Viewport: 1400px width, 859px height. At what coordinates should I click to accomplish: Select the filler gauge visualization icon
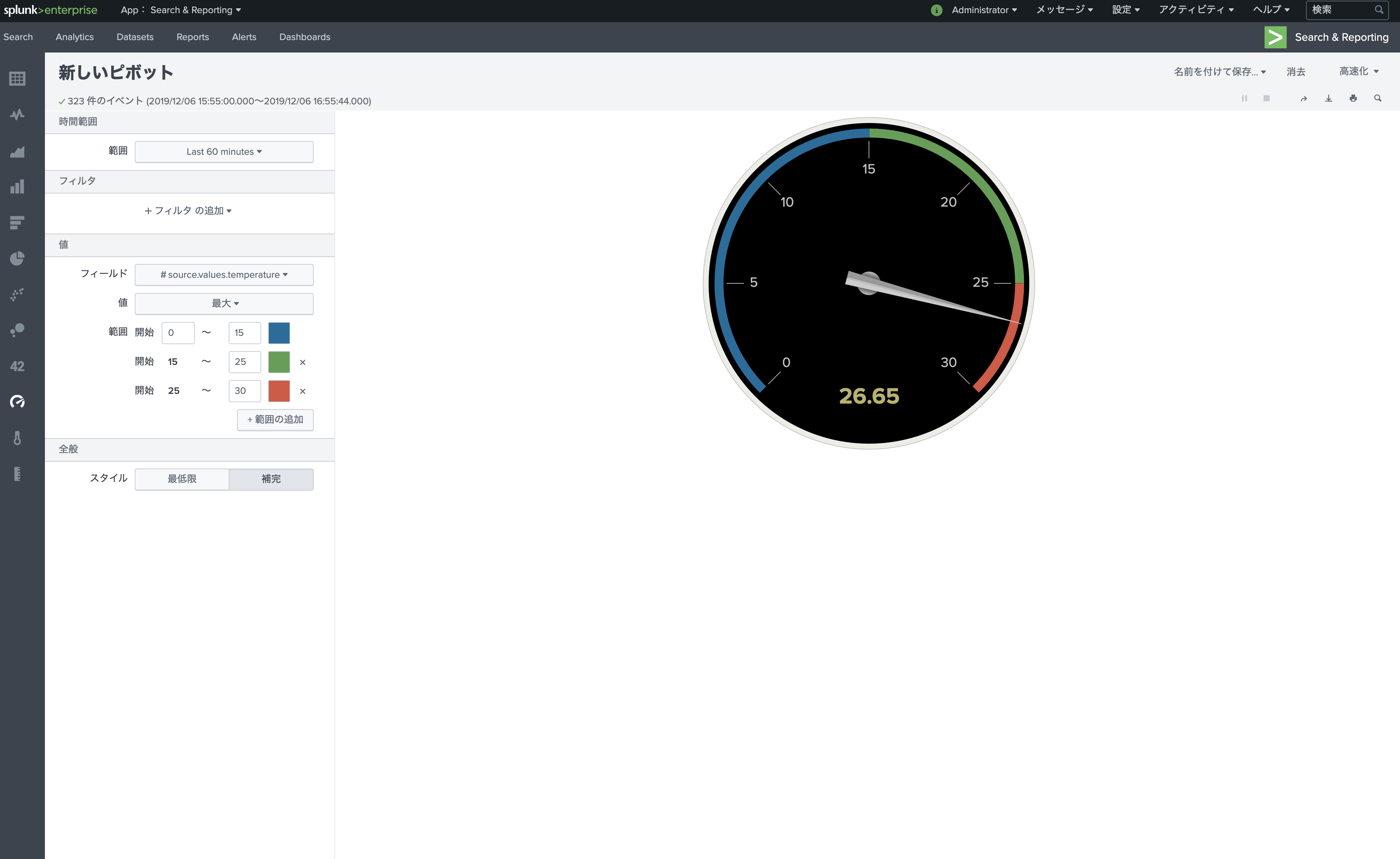pyautogui.click(x=17, y=474)
